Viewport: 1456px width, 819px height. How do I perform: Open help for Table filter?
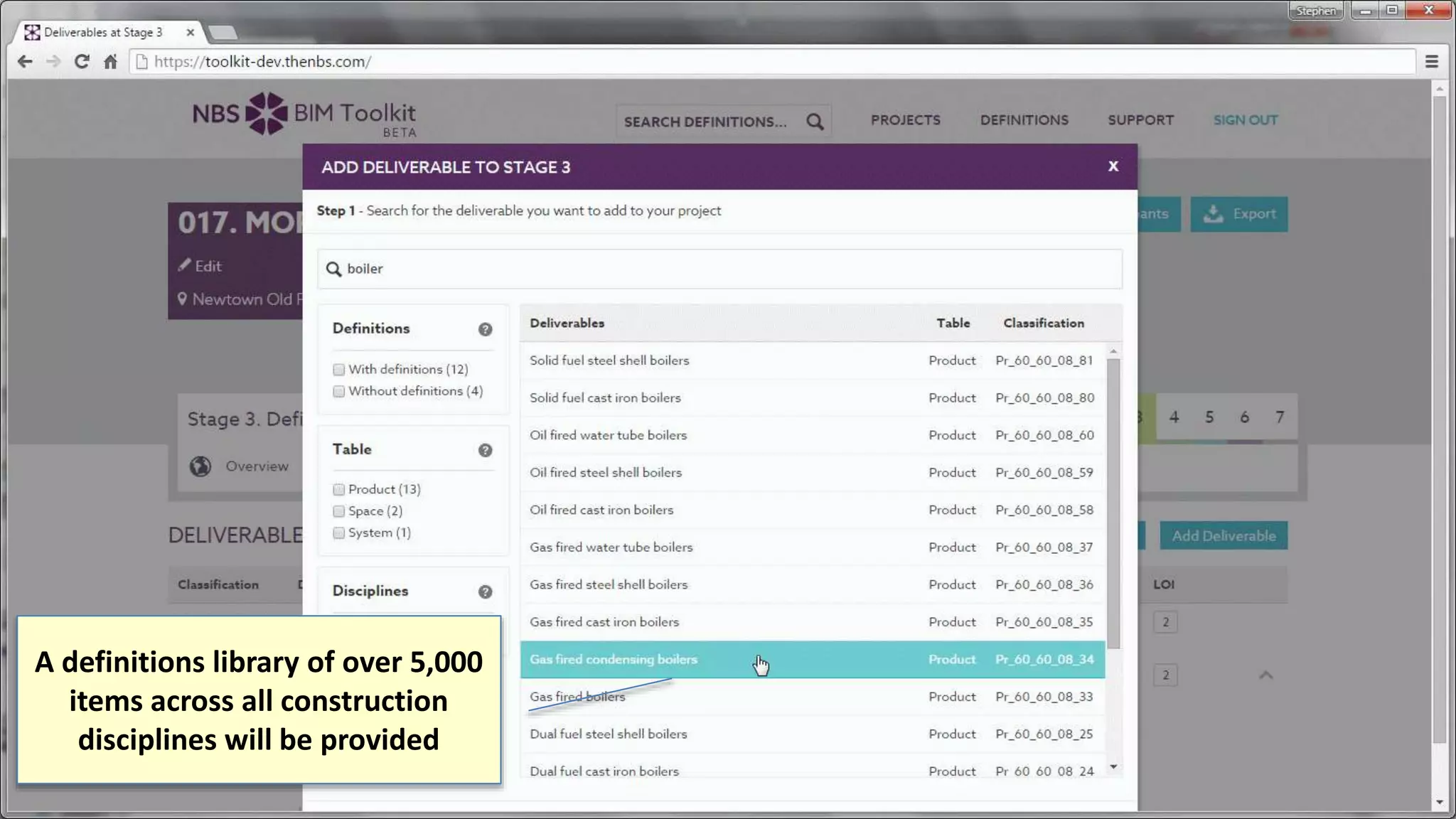coord(485,450)
